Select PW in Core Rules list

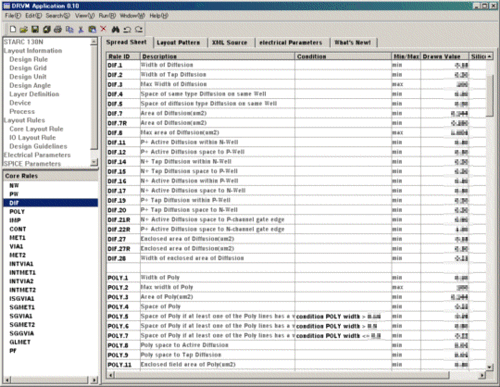(x=14, y=194)
